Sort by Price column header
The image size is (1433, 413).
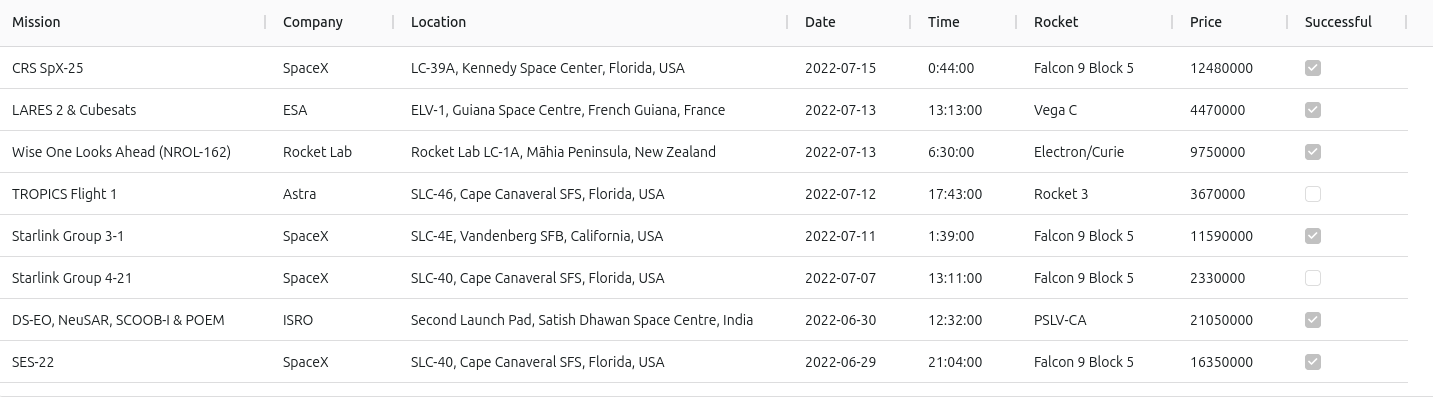[1206, 22]
